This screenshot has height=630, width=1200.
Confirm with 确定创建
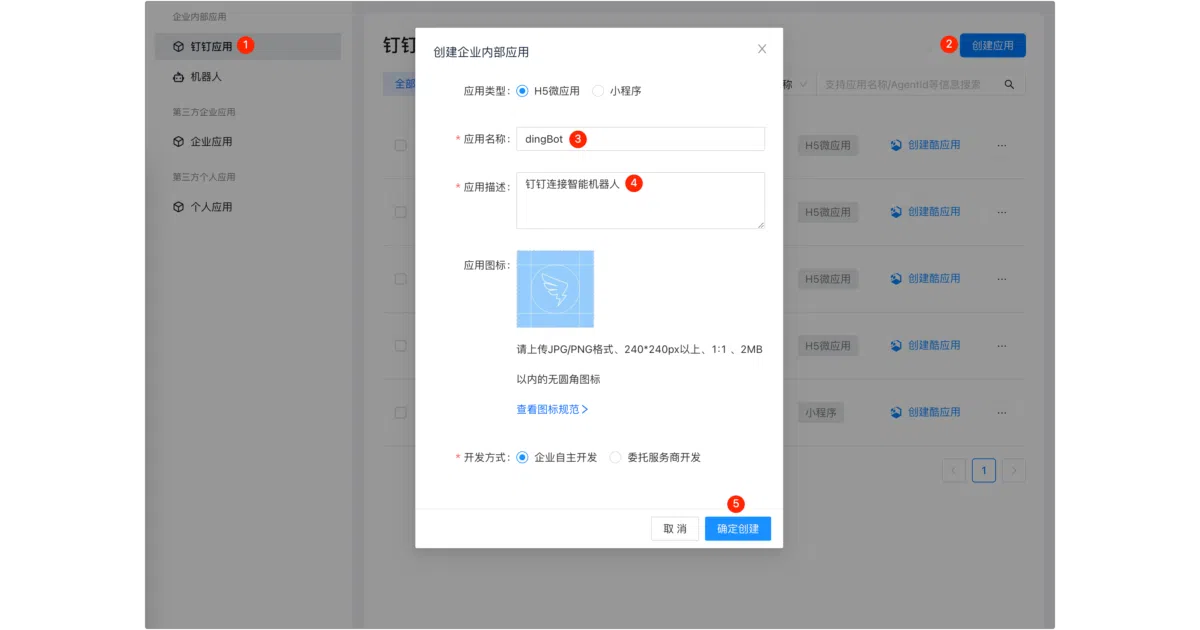[738, 529]
